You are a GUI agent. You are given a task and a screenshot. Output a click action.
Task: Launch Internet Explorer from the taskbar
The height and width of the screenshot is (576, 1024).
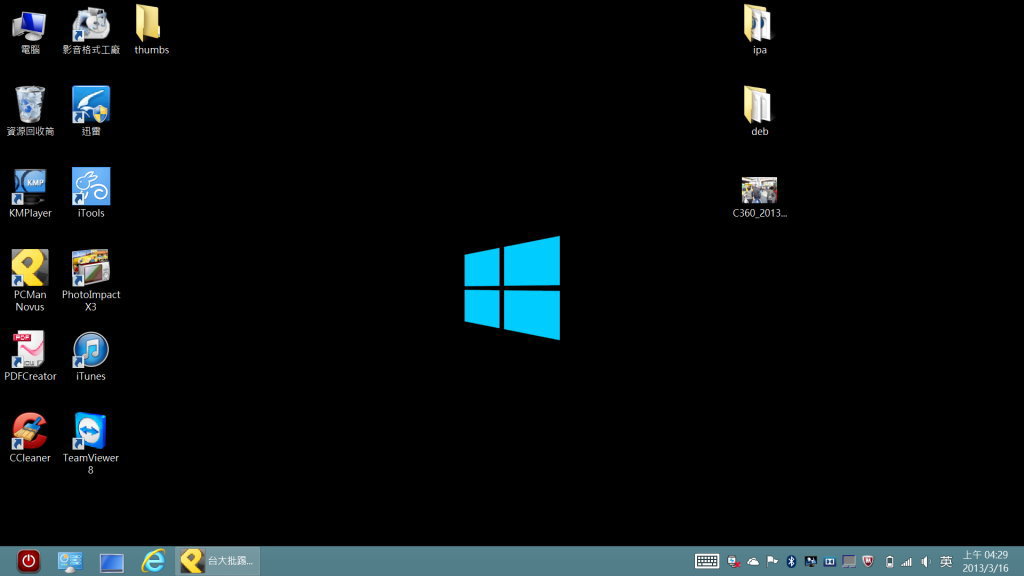point(153,561)
